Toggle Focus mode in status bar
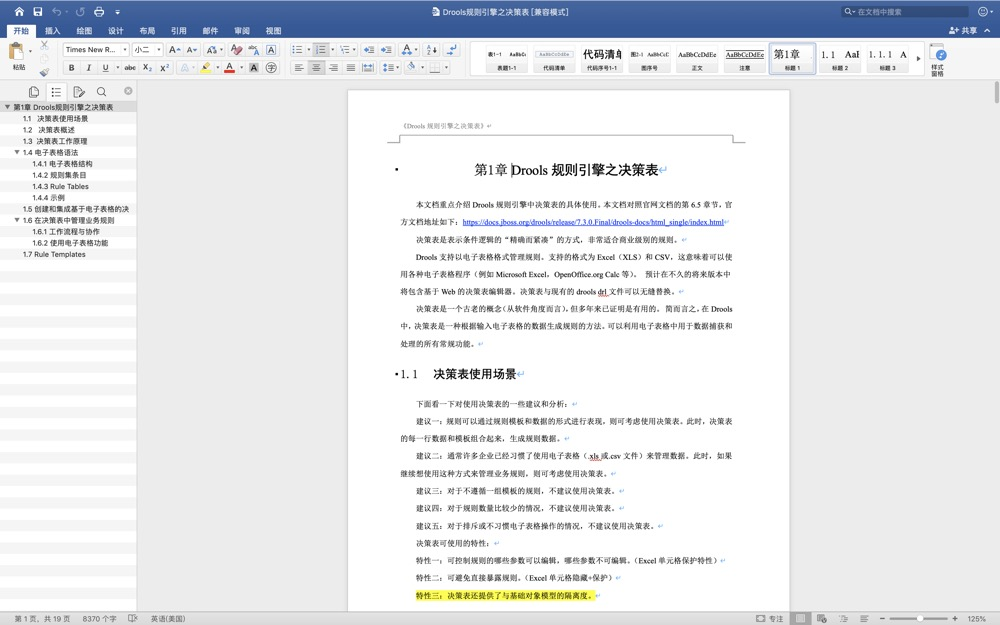 point(770,619)
